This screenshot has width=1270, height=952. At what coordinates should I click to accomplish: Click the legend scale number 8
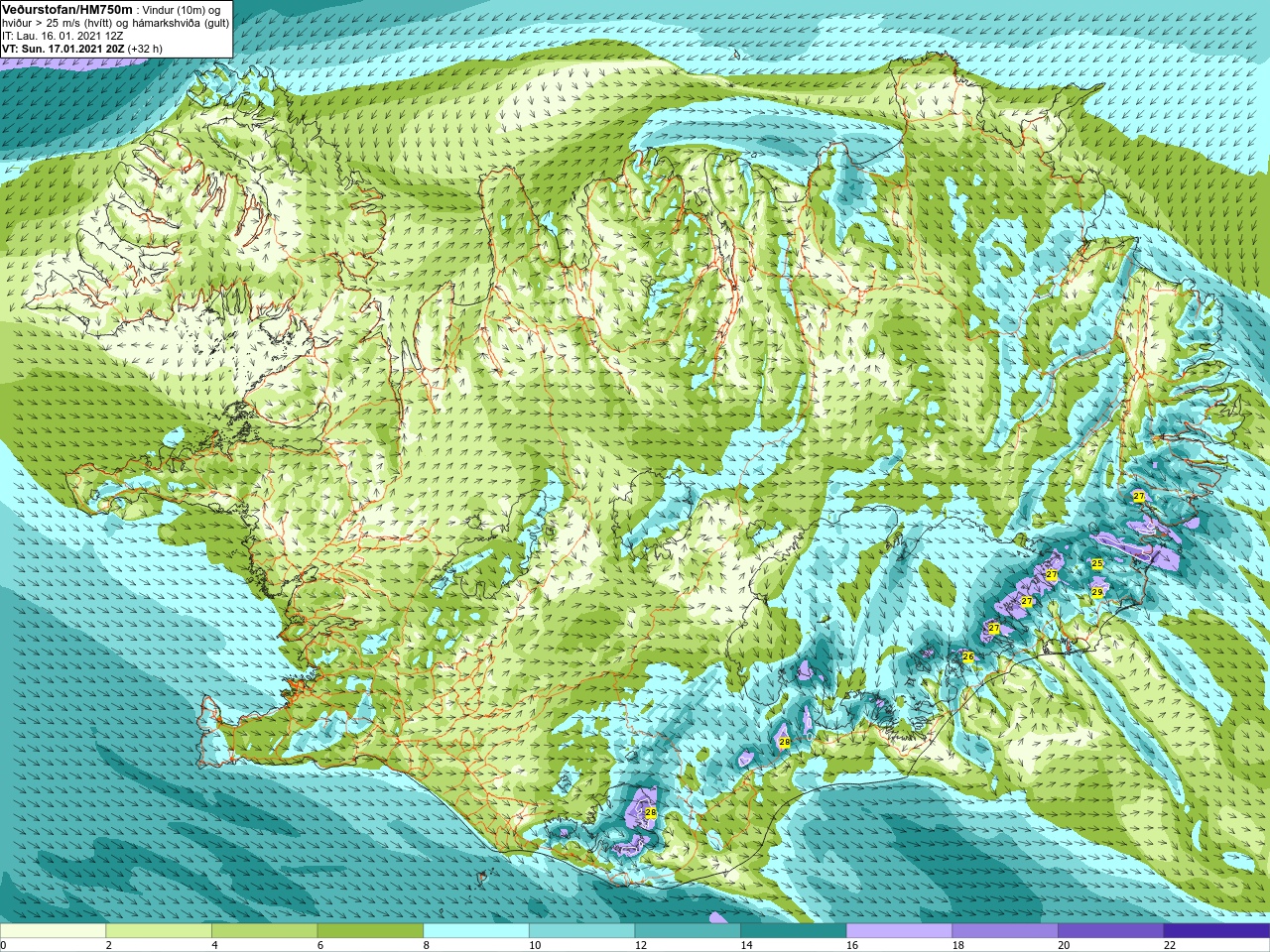pos(427,945)
